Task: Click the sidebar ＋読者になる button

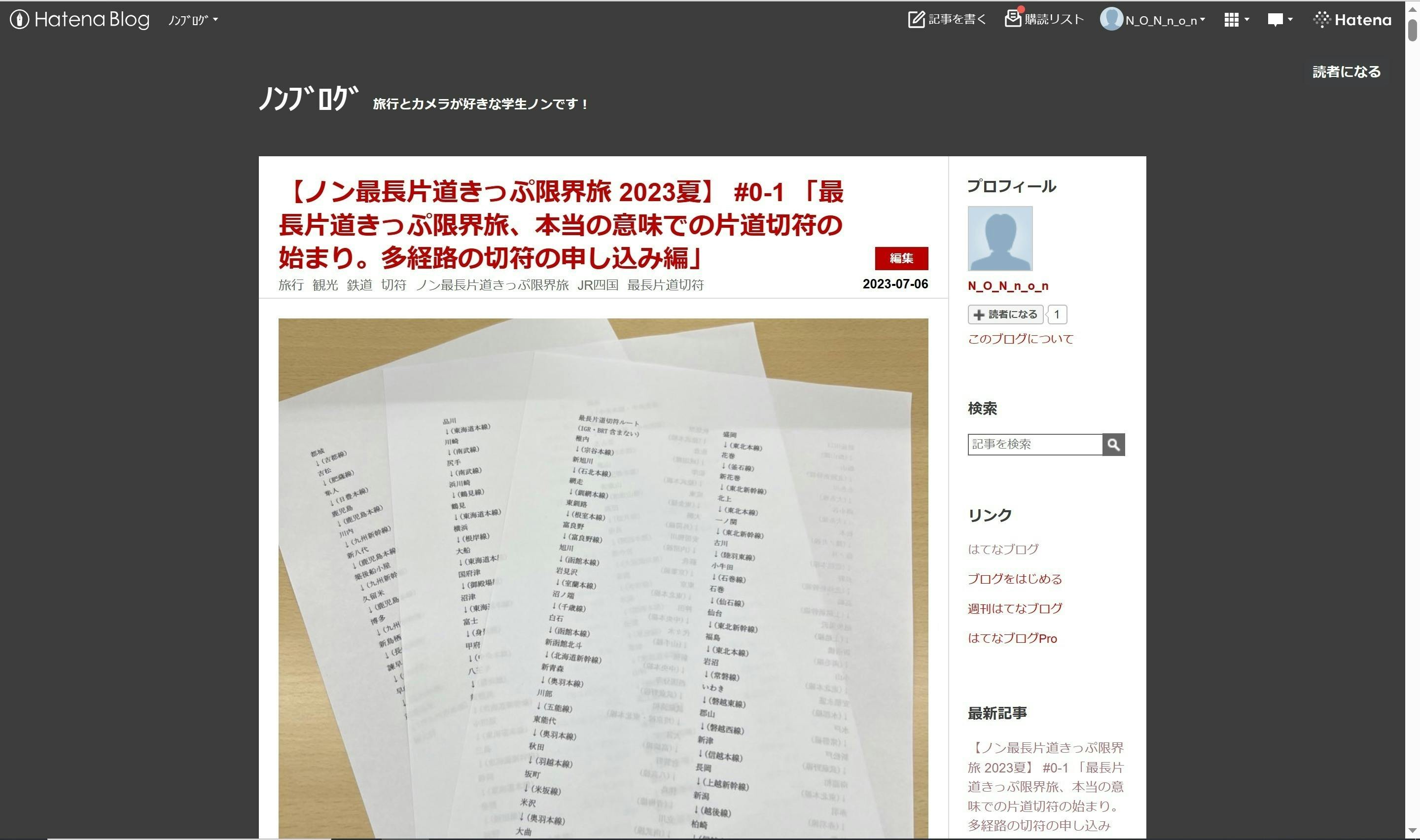Action: [1005, 315]
